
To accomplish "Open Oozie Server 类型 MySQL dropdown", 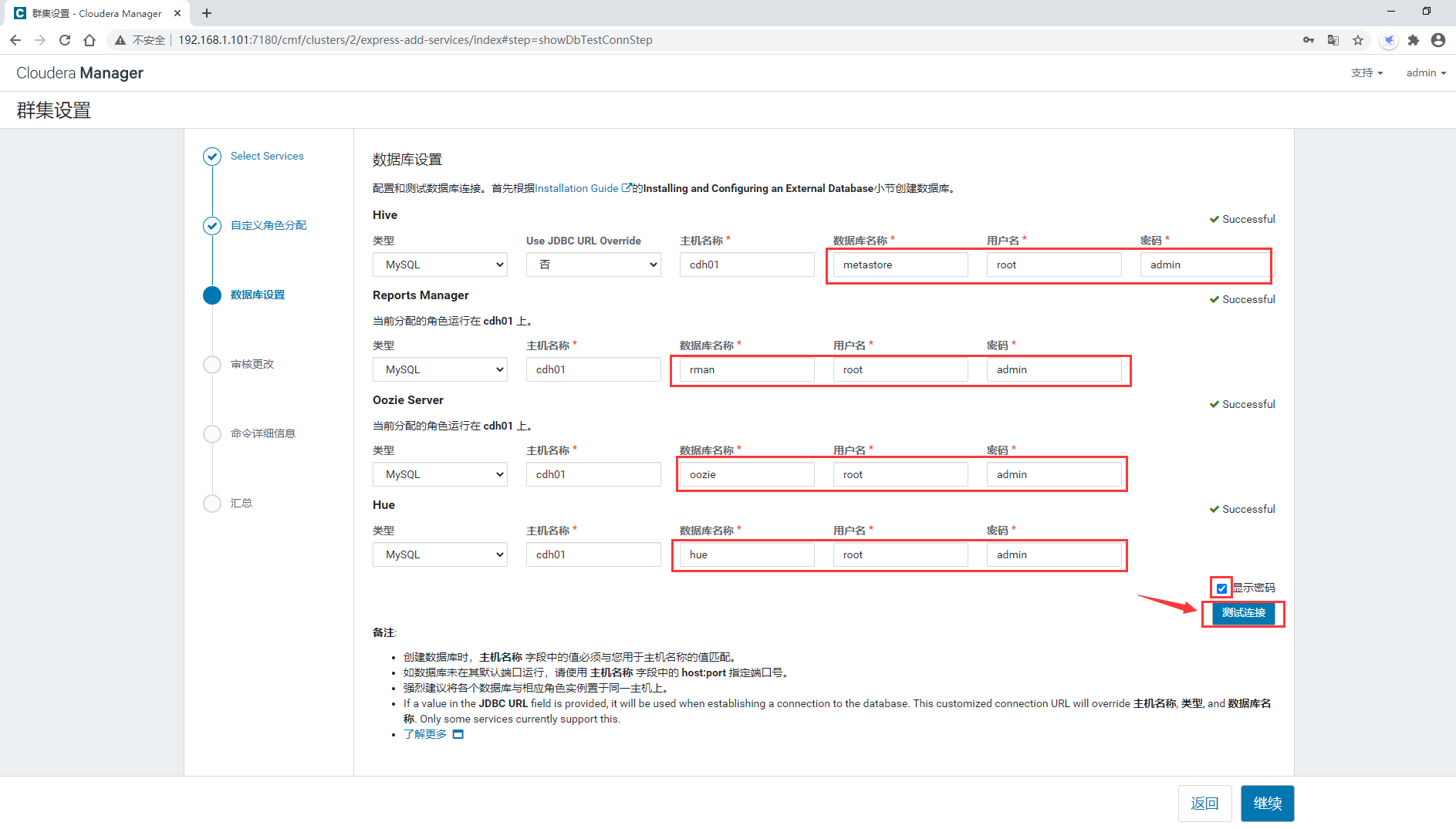I will pos(440,474).
